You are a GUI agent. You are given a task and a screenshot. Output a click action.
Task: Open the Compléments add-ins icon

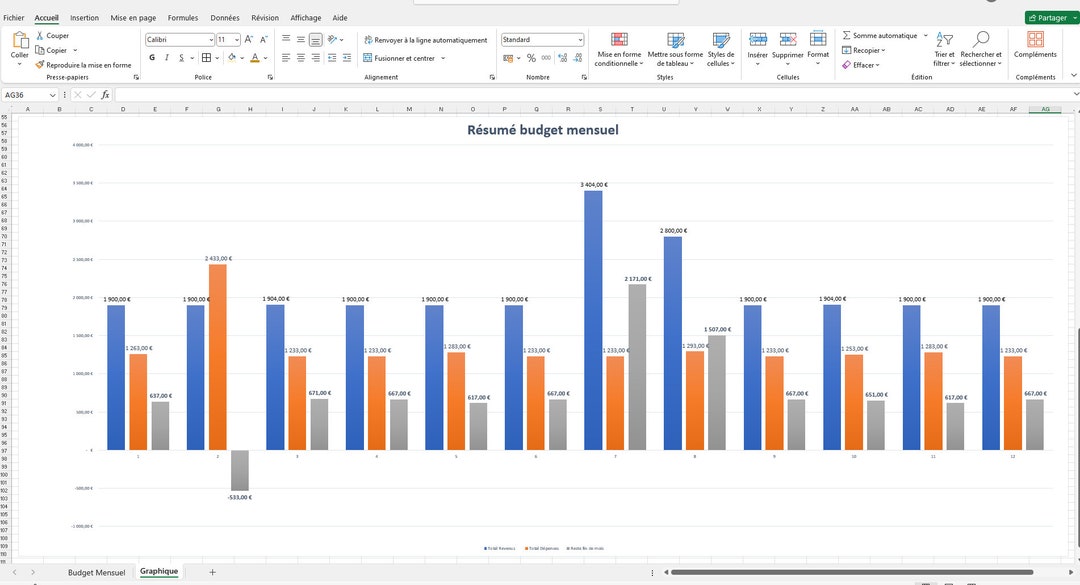tap(1035, 40)
